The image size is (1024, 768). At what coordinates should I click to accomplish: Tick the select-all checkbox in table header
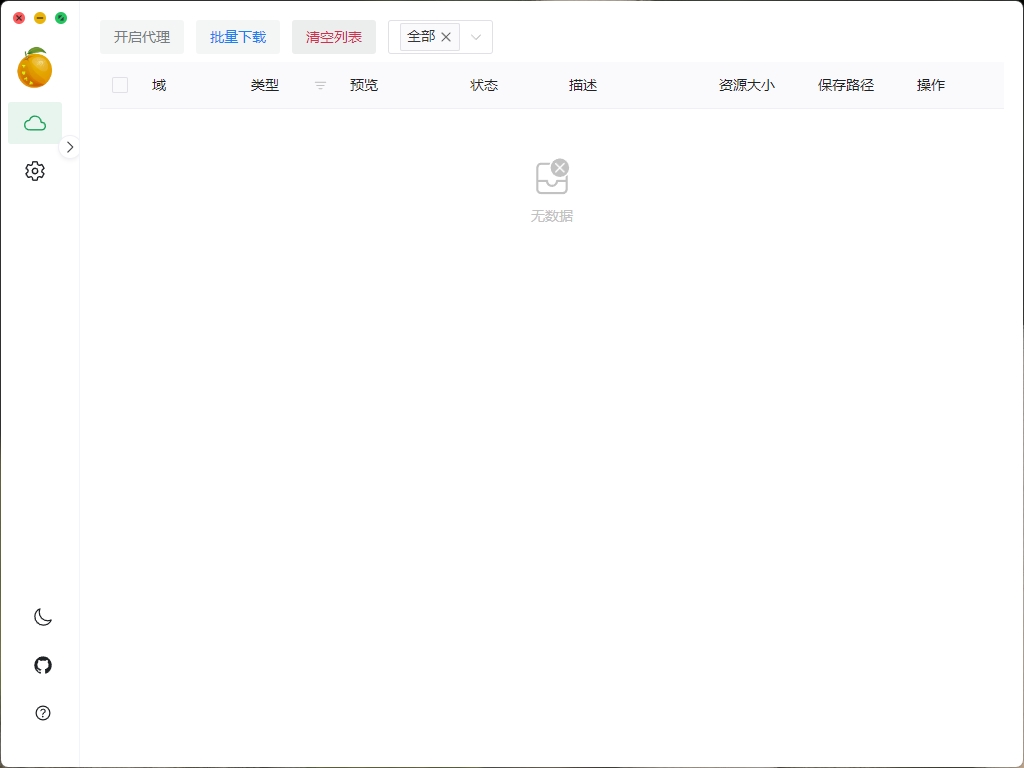(x=120, y=86)
